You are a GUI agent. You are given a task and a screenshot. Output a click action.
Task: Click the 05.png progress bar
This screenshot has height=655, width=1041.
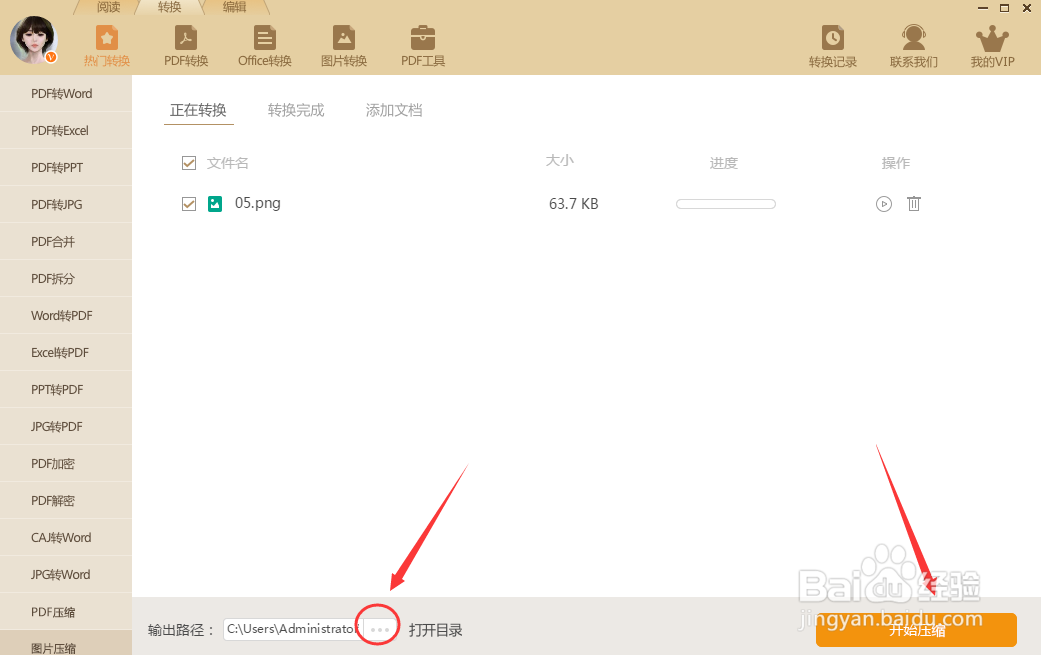click(x=726, y=203)
